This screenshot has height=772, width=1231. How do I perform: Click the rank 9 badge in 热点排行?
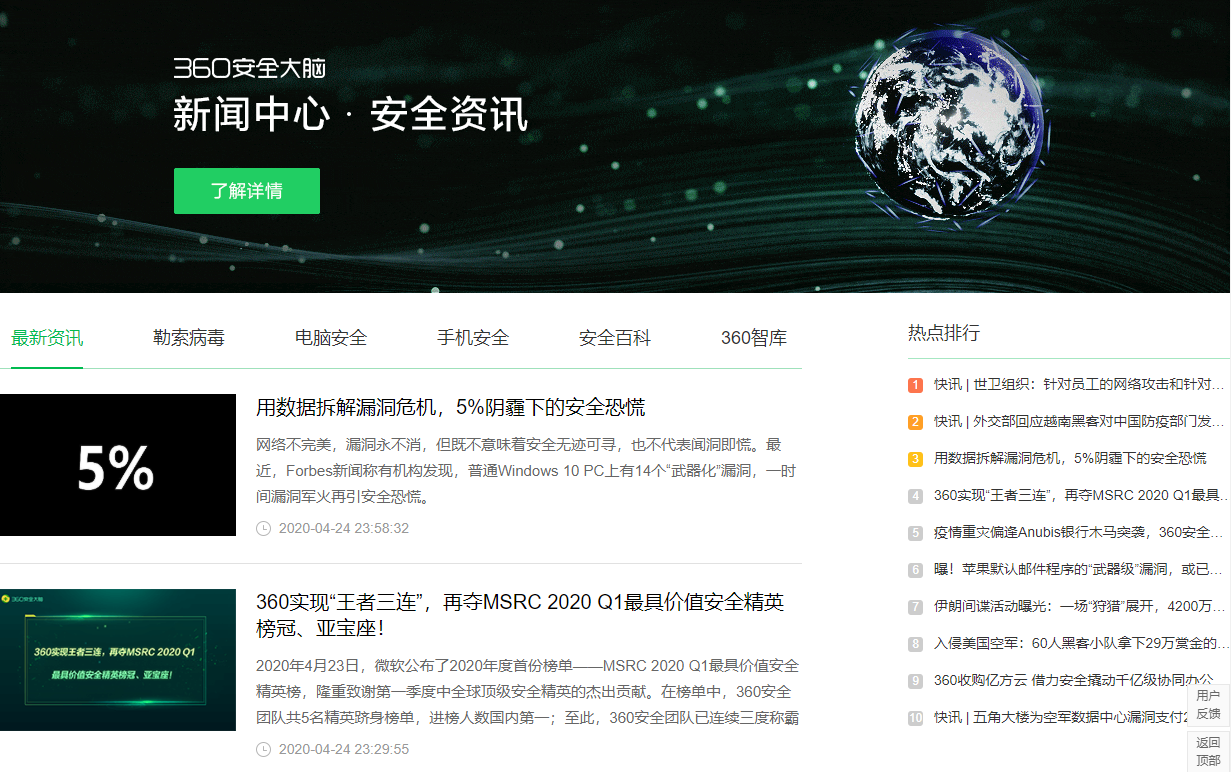pyautogui.click(x=915, y=681)
